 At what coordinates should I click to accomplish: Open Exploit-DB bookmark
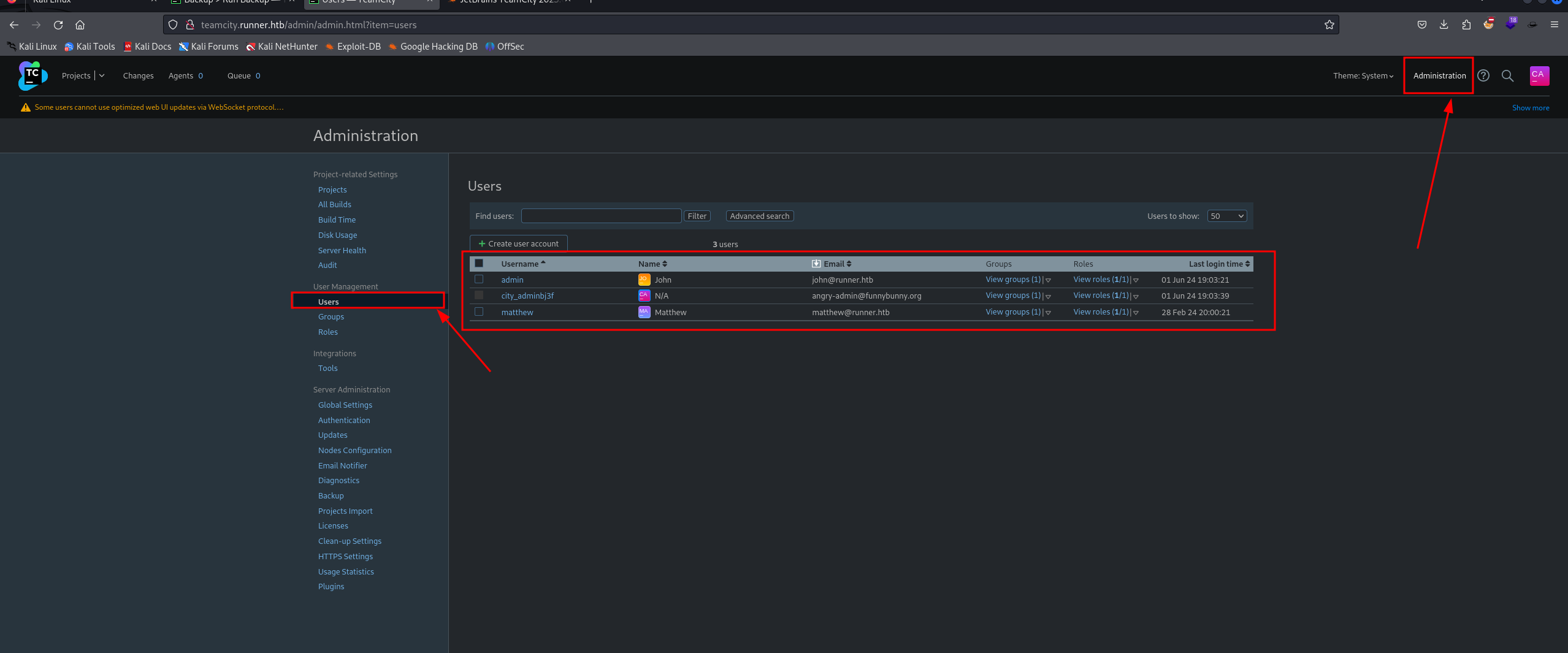353,47
